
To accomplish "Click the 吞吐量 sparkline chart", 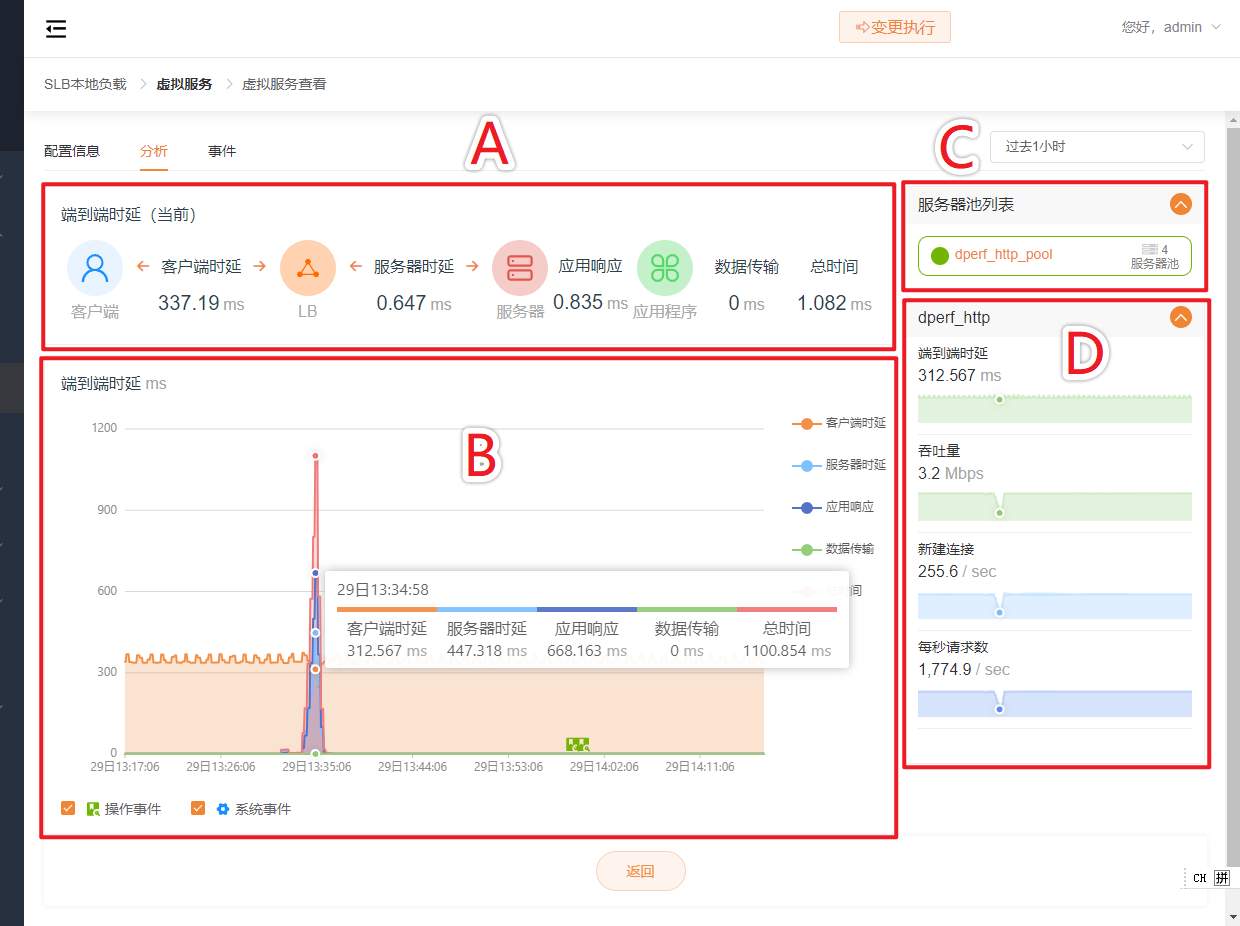I will pos(1054,506).
